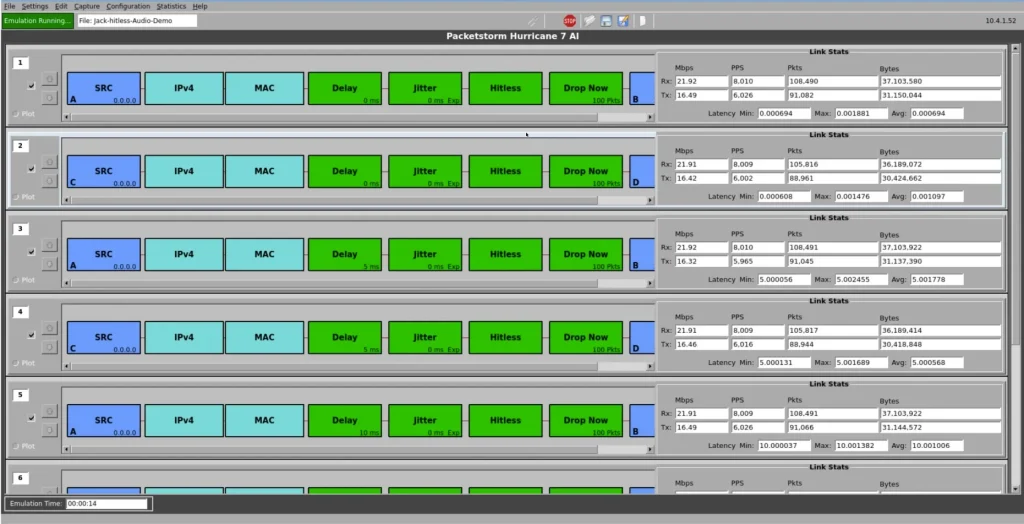This screenshot has height=524, width=1024.
Task: Click the link number 4 label box
Action: tap(20, 312)
